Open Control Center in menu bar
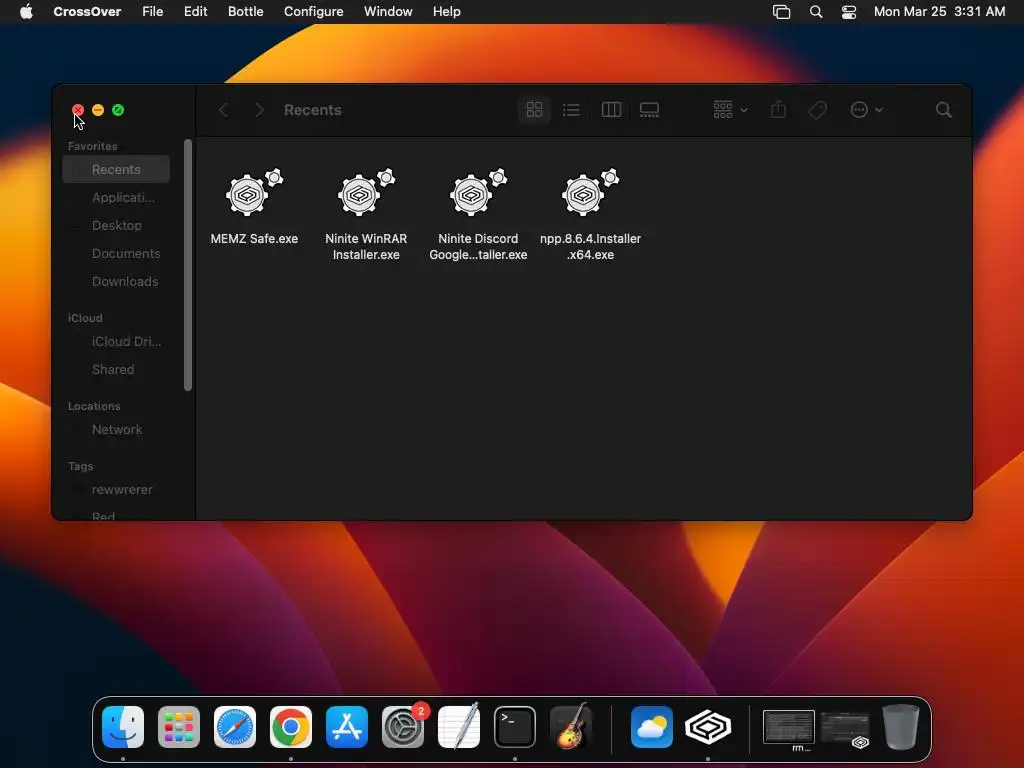Screen dimensions: 1024x768 (848, 12)
